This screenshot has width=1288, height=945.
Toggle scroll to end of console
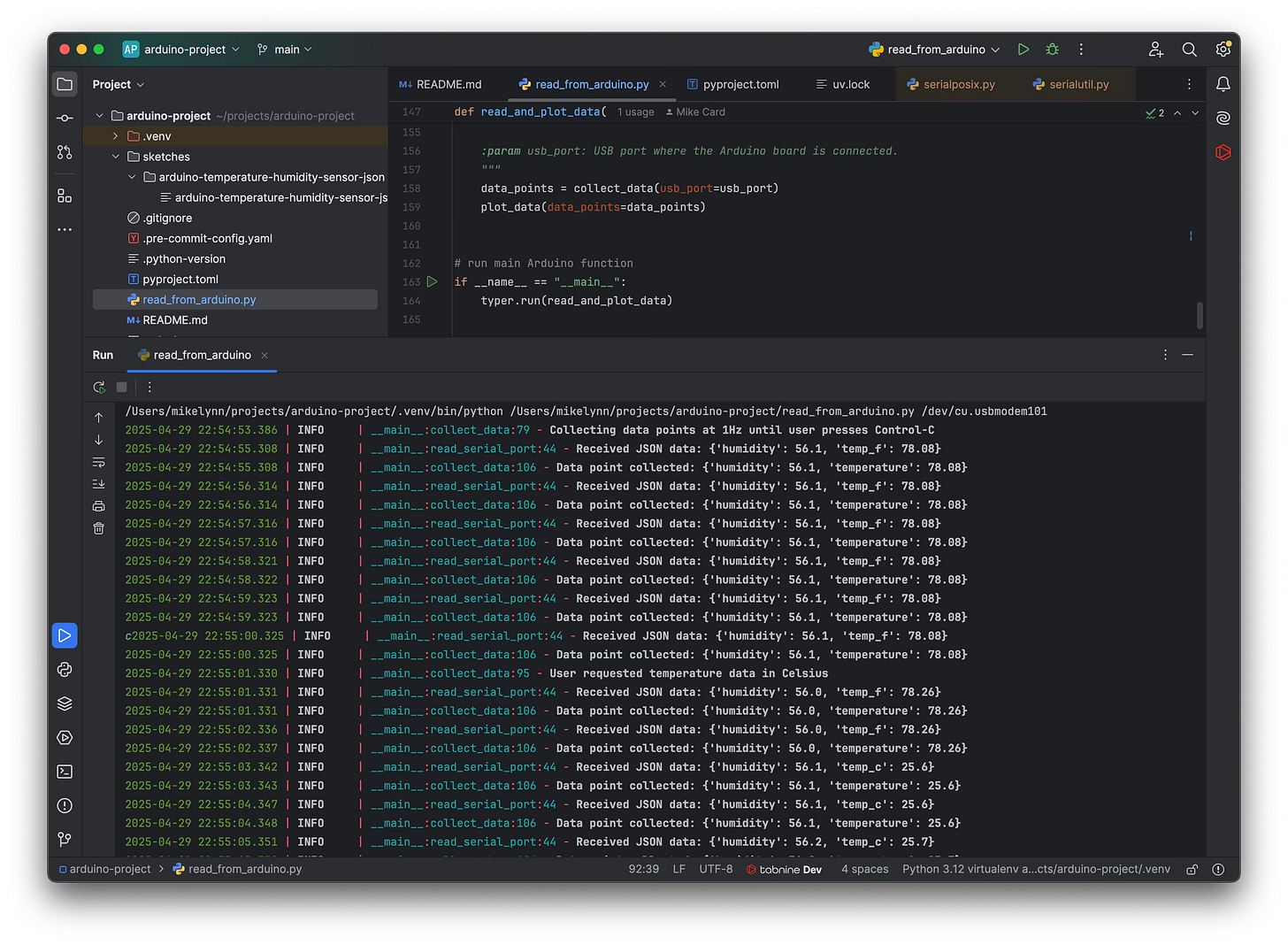click(x=98, y=484)
